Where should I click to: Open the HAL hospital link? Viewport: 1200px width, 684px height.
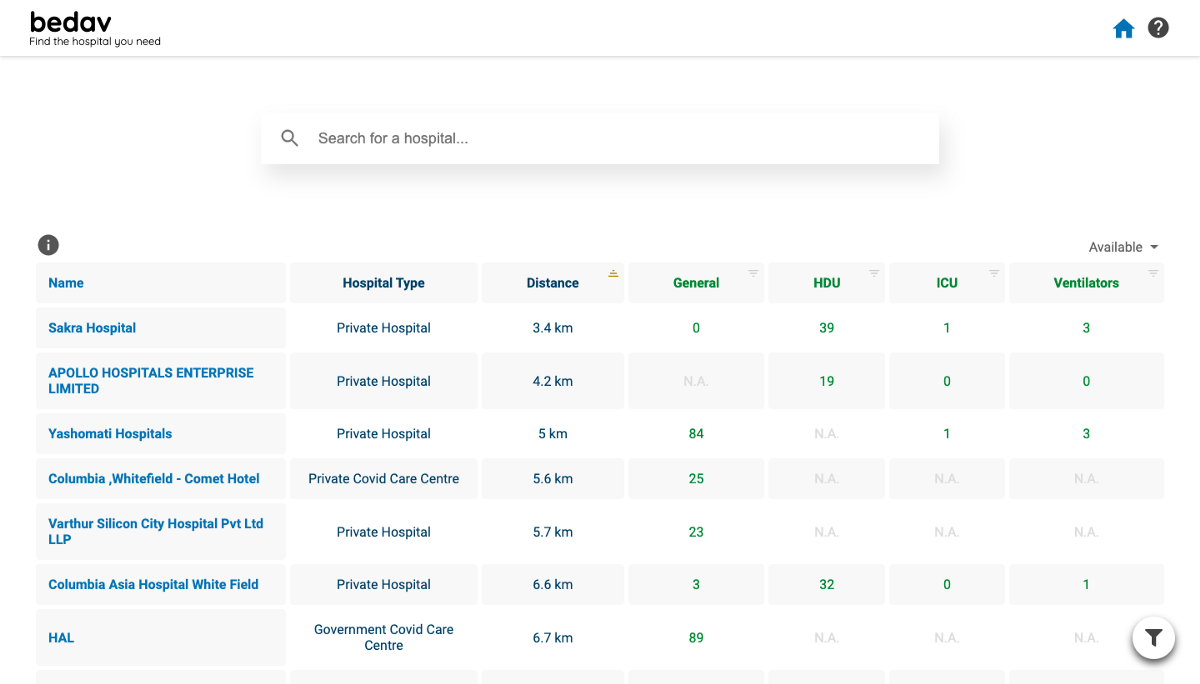tap(61, 638)
